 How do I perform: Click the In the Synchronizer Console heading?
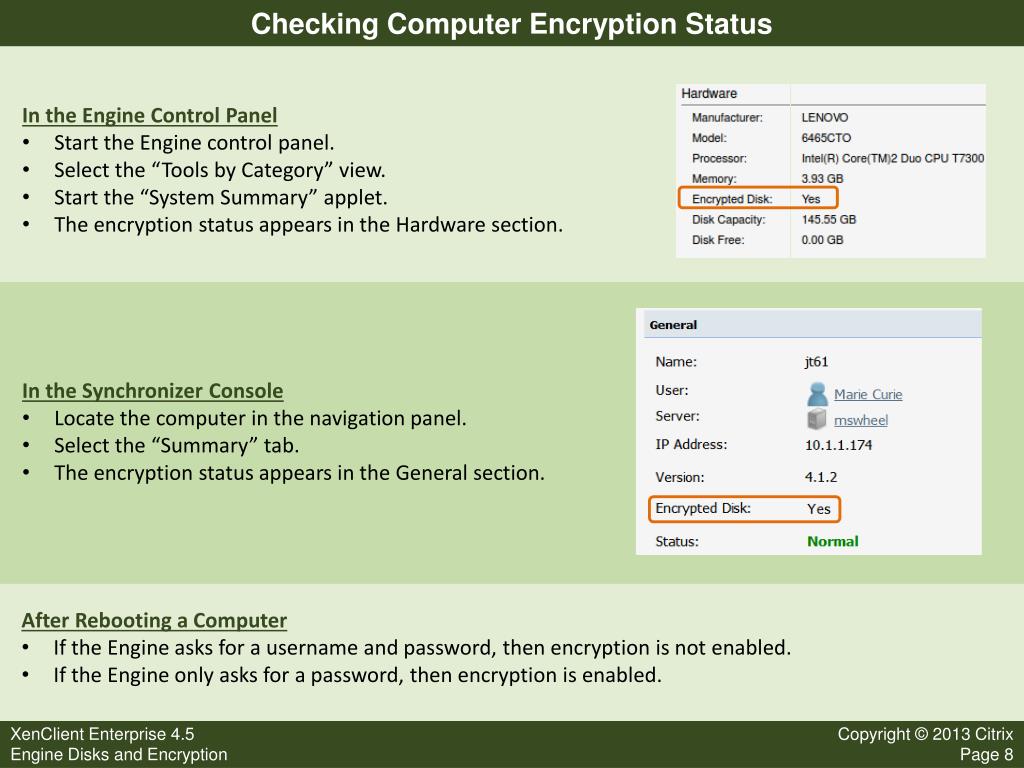(152, 391)
